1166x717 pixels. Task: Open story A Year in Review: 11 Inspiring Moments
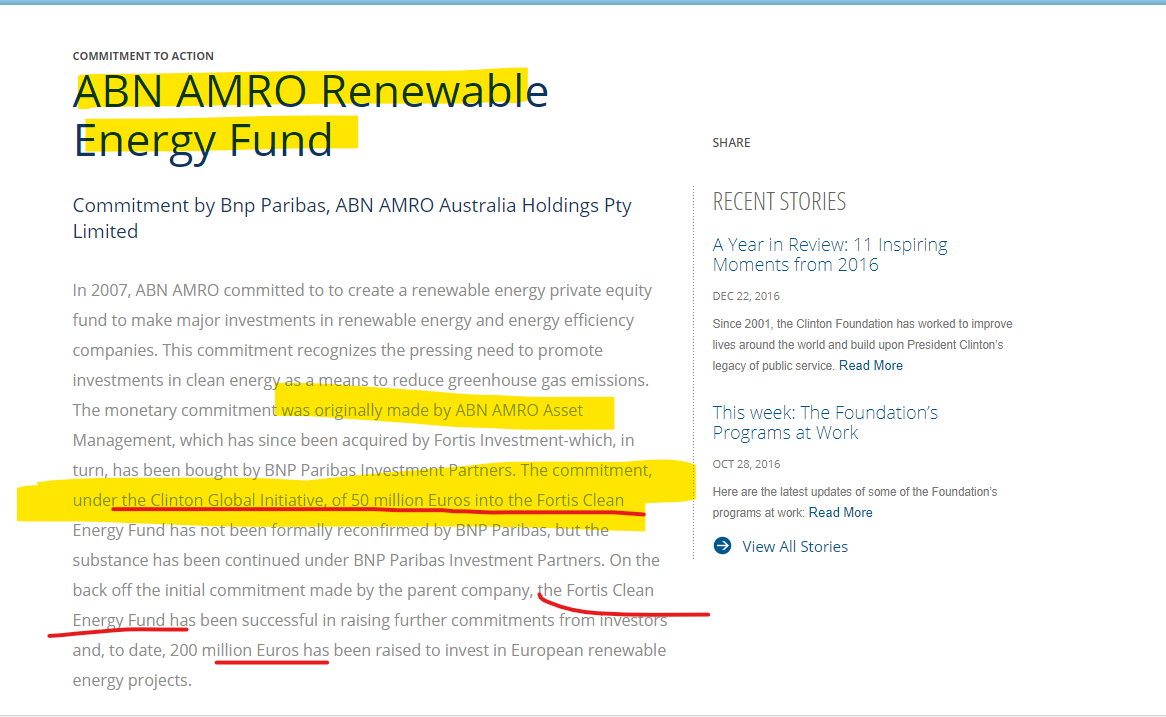(x=829, y=254)
